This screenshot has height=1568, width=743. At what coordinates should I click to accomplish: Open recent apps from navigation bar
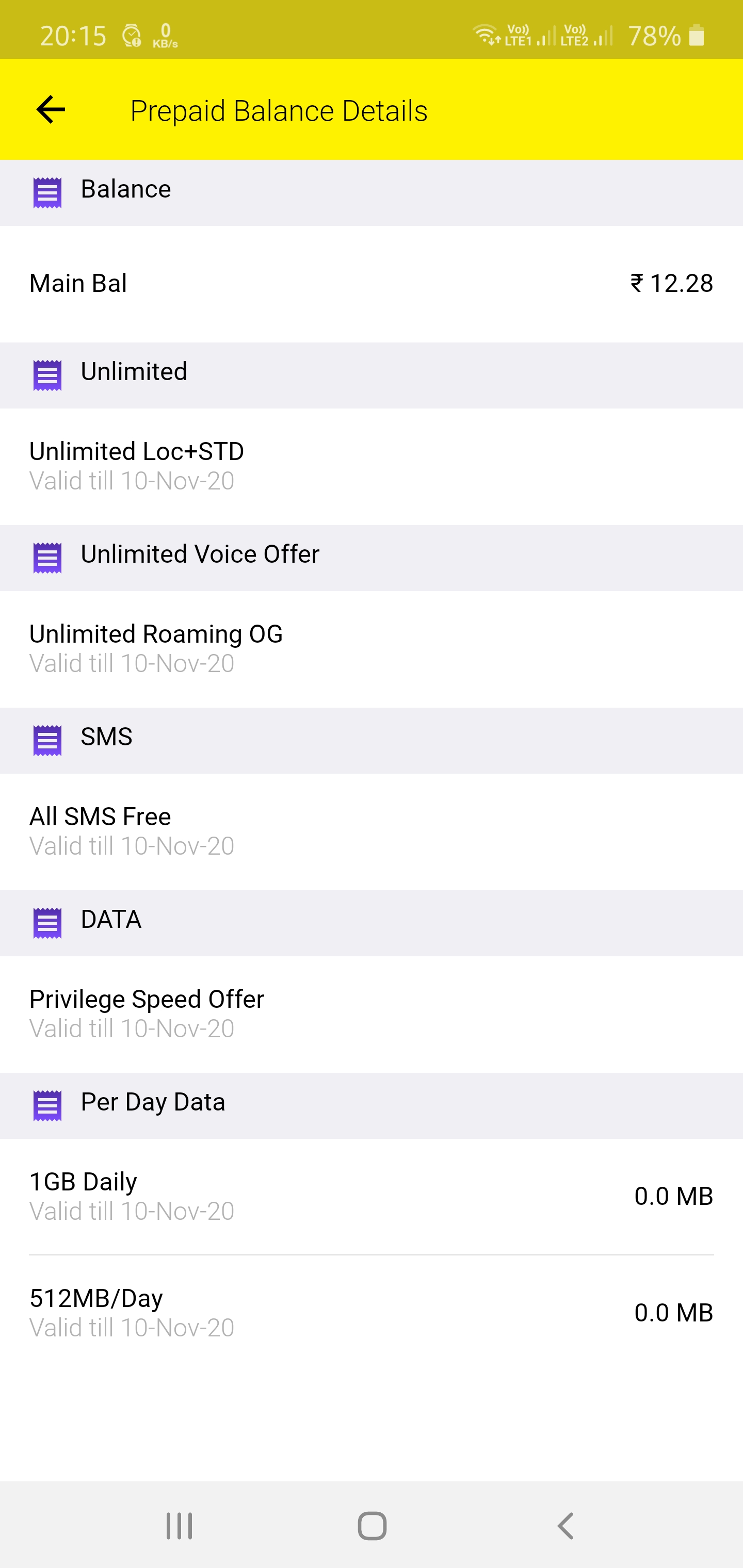pos(179,1525)
